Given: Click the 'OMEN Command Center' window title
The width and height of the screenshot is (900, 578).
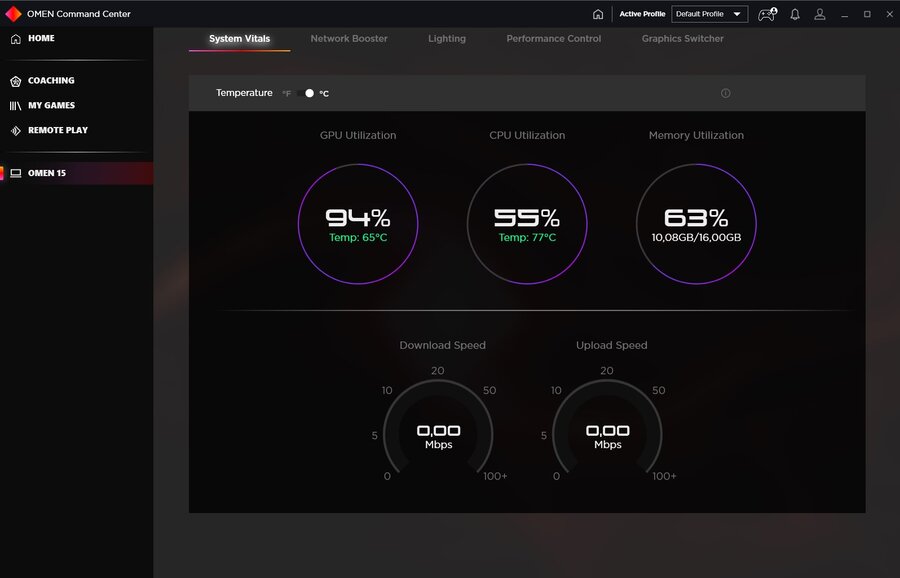Looking at the screenshot, I should coord(79,14).
